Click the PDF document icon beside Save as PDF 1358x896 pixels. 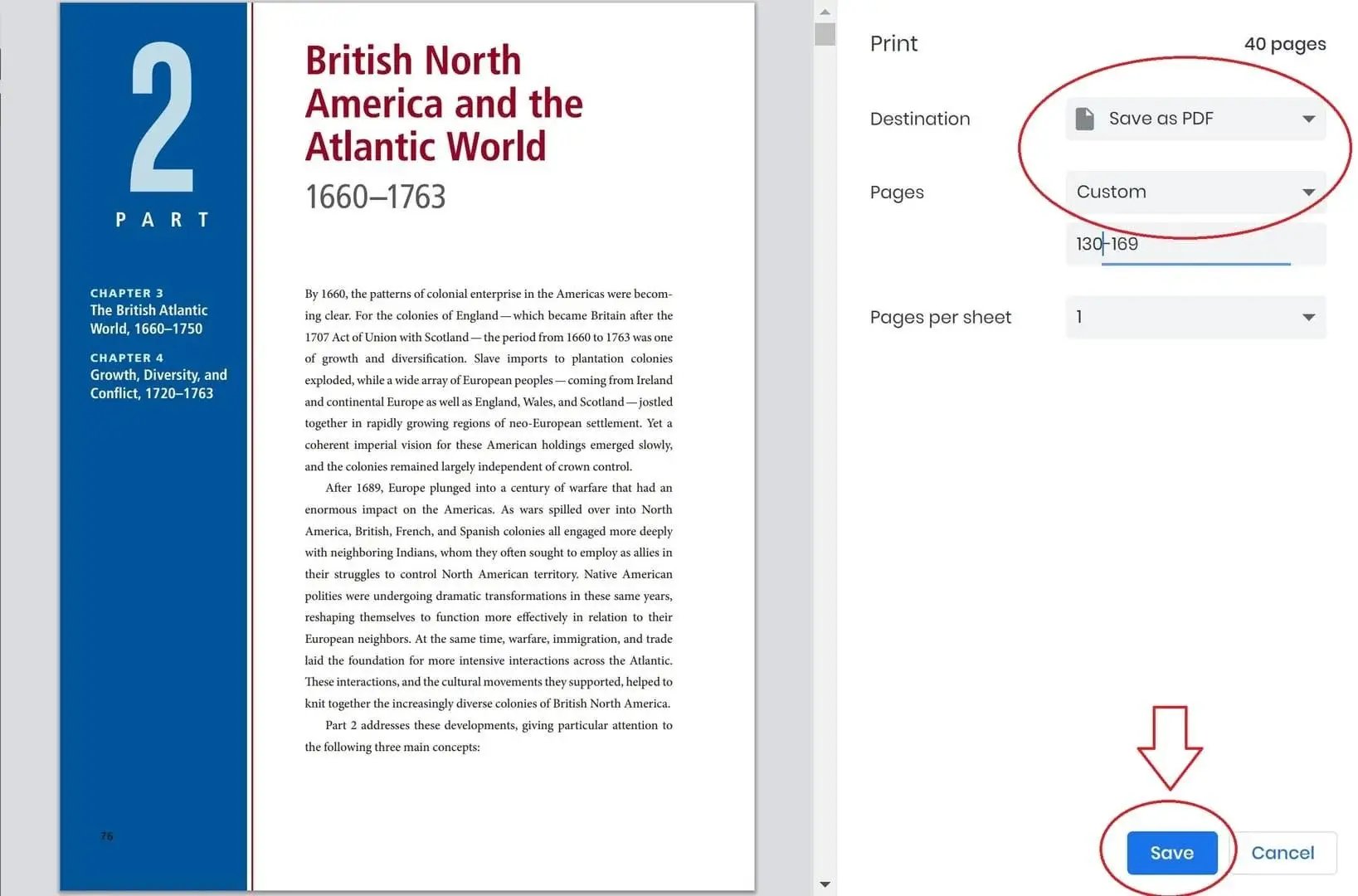(1085, 118)
